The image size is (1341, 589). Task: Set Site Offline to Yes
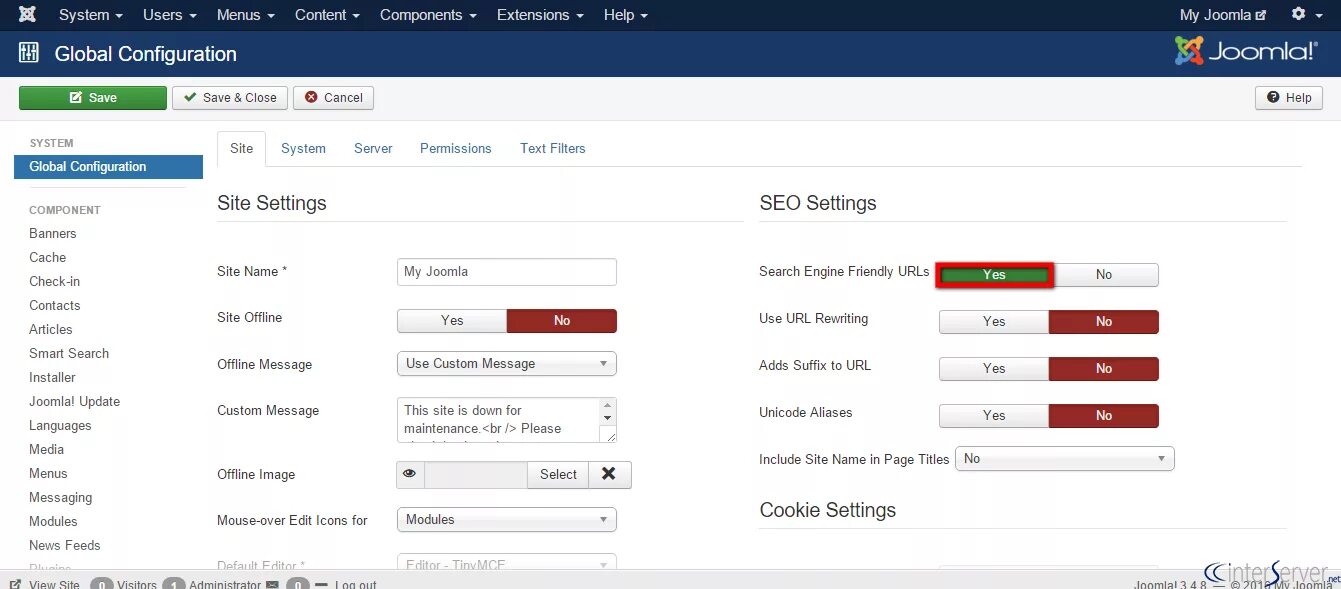point(452,321)
